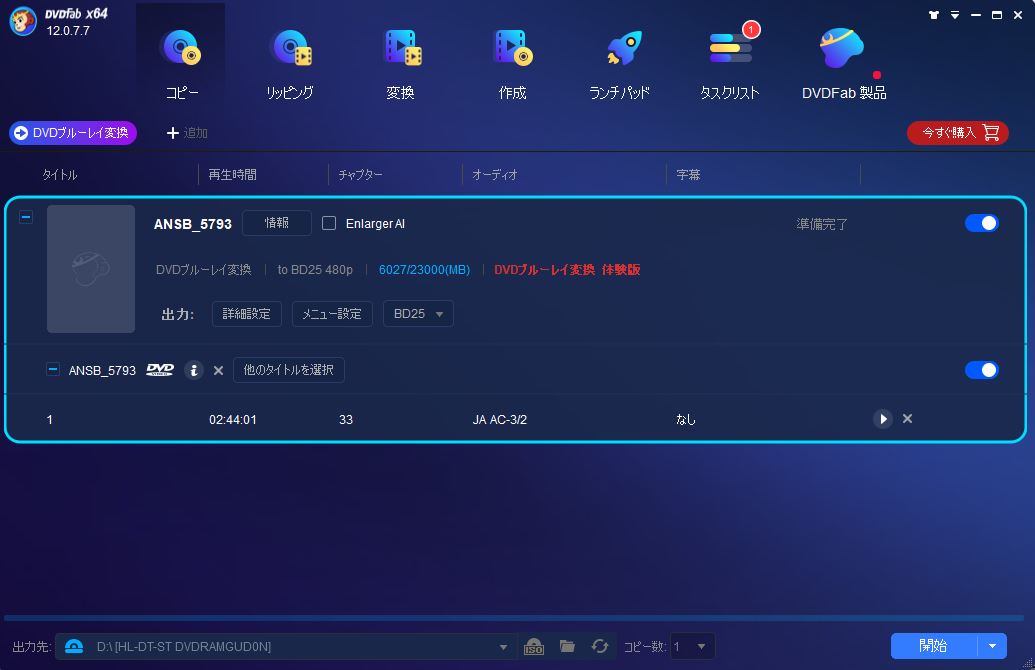This screenshot has height=670, width=1035.
Task: Click the 再生時間 column header
Action: 232,174
